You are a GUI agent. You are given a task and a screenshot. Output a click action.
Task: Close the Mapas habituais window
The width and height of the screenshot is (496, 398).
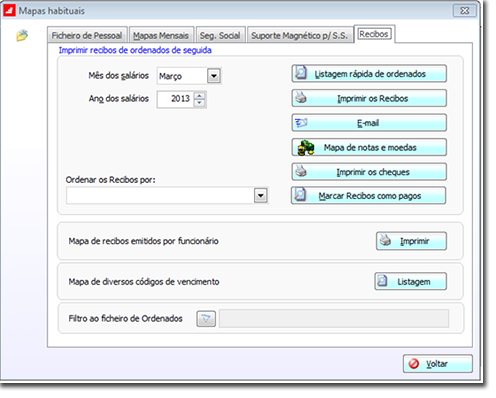[x=464, y=11]
